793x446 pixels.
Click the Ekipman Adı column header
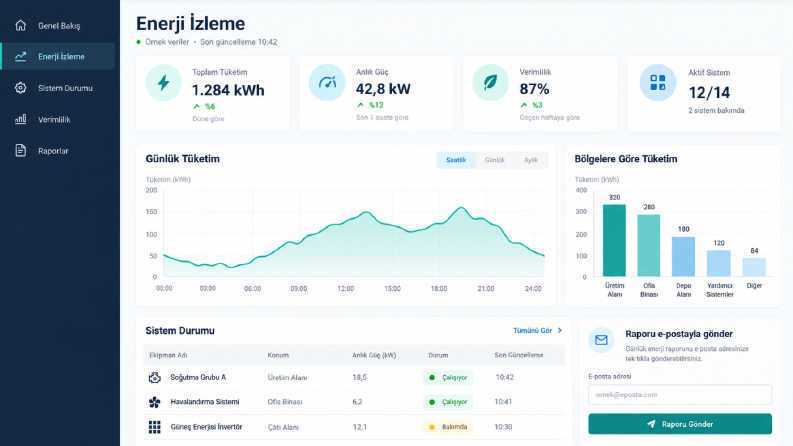tap(168, 355)
